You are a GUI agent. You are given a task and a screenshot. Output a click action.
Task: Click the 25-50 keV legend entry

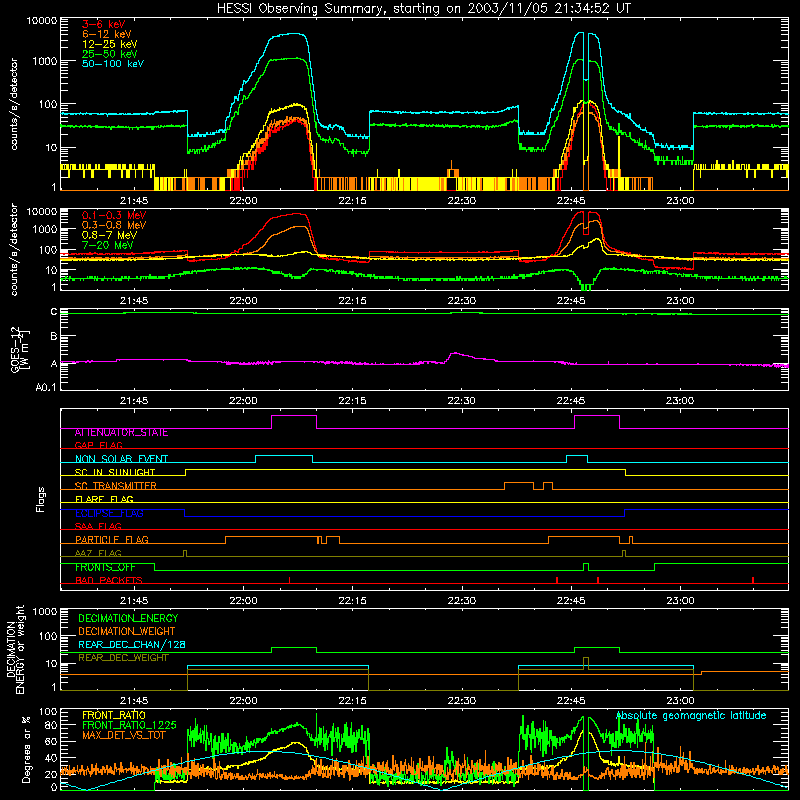tap(110, 54)
